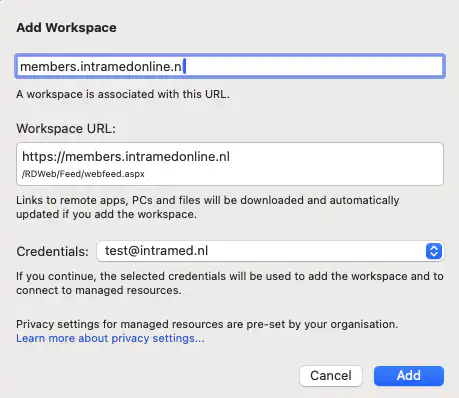Open the Credentials dropdown arrows
Viewport: 459px width, 398px height.
pyautogui.click(x=434, y=251)
